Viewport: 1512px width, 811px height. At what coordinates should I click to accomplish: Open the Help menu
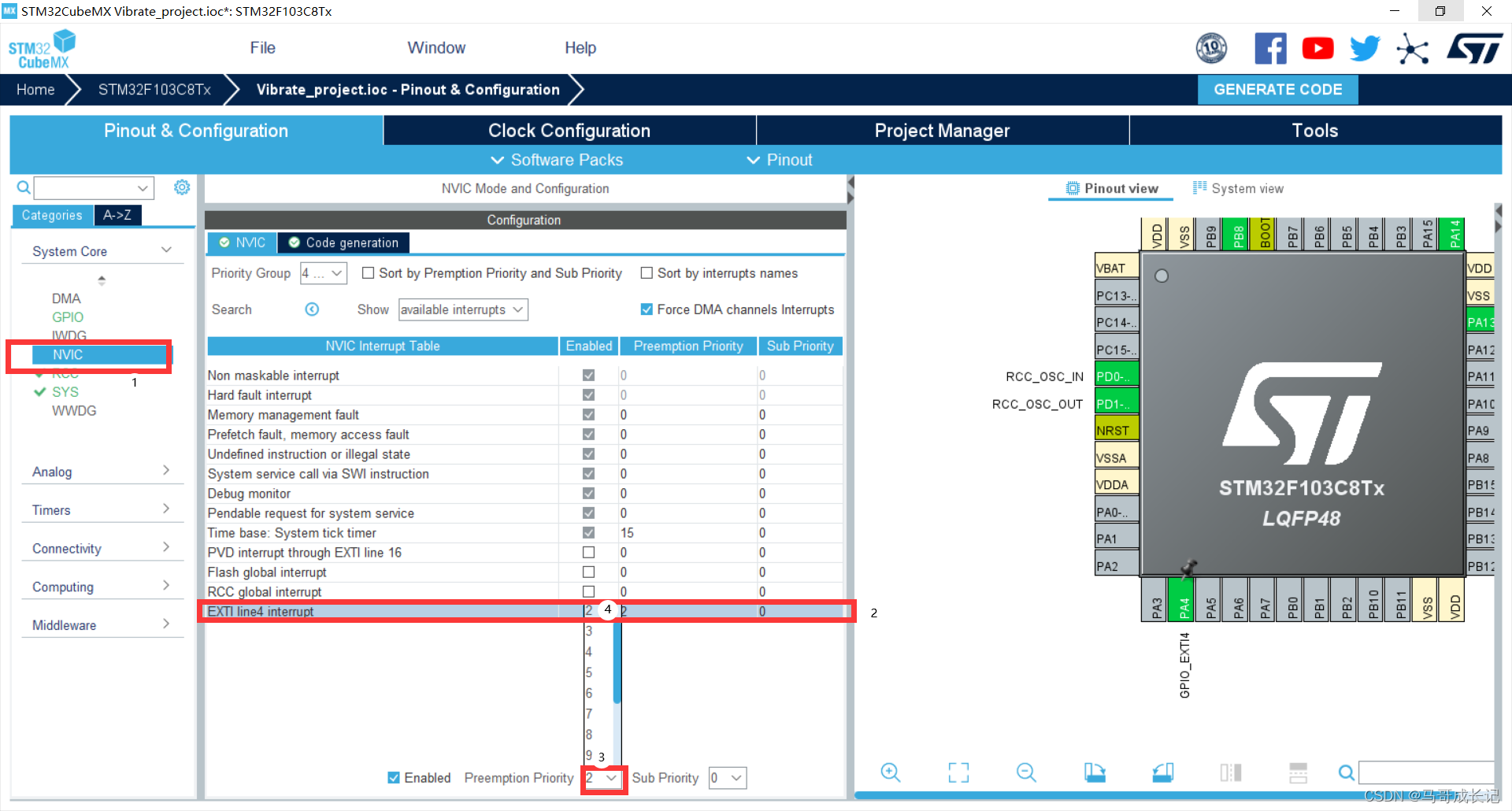point(580,48)
